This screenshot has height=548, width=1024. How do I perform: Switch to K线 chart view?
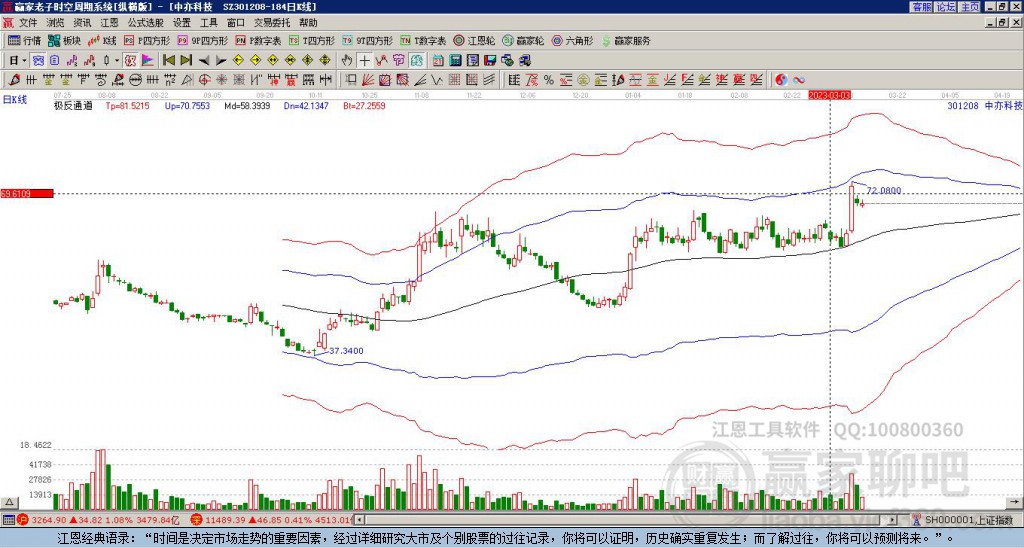[x=102, y=40]
